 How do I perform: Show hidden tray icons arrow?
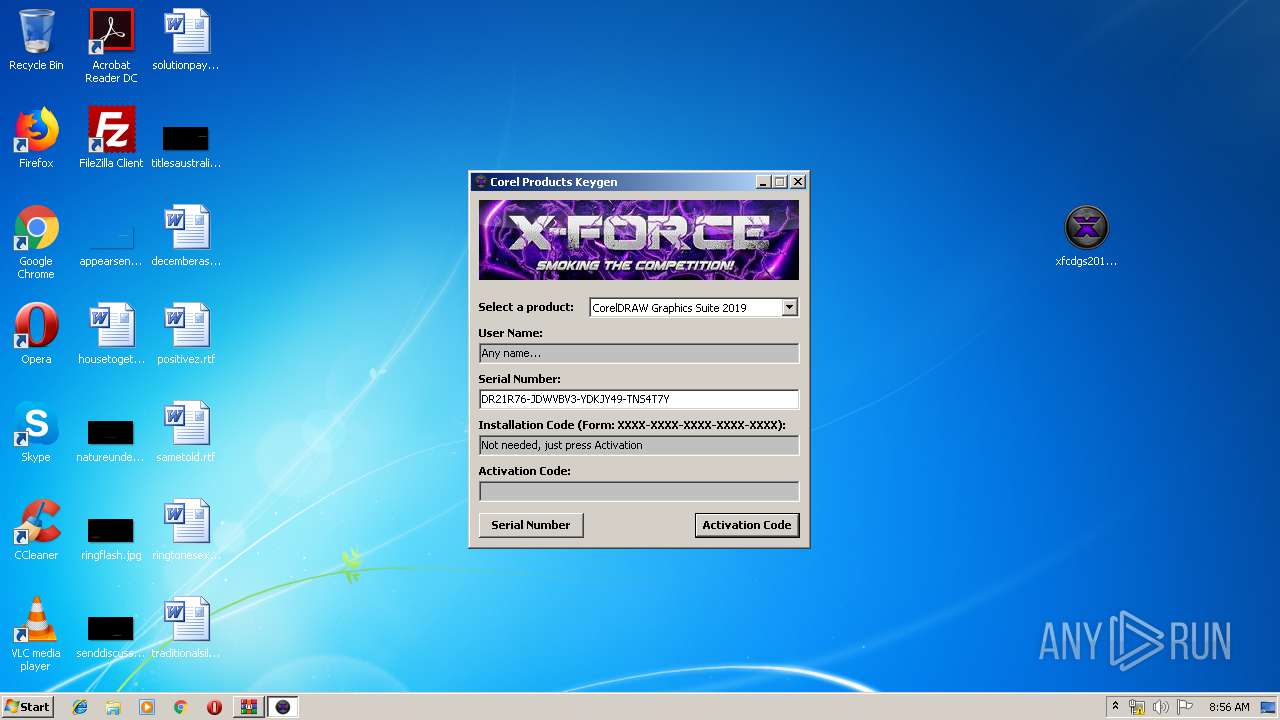(1115, 707)
